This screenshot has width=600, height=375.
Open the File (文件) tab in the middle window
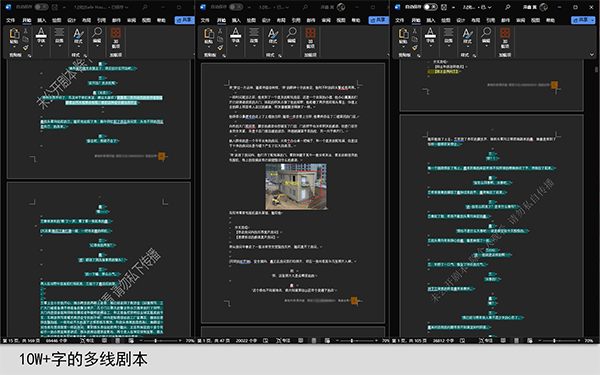click(x=205, y=20)
